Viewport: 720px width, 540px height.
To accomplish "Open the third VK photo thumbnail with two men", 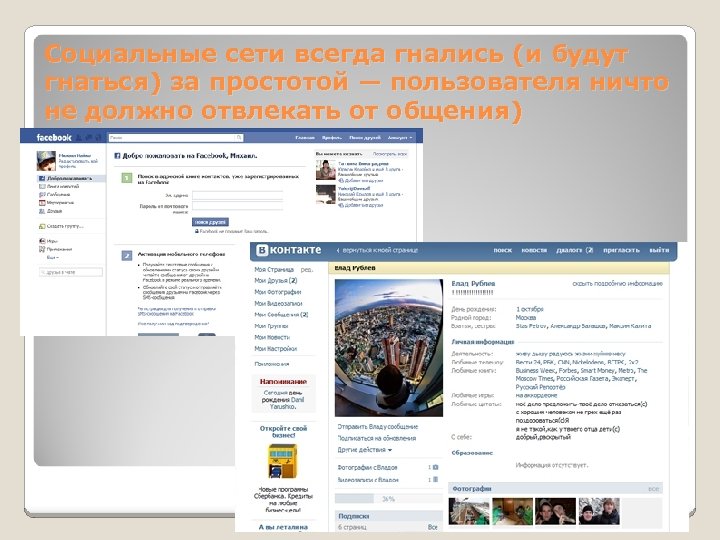I will (555, 512).
